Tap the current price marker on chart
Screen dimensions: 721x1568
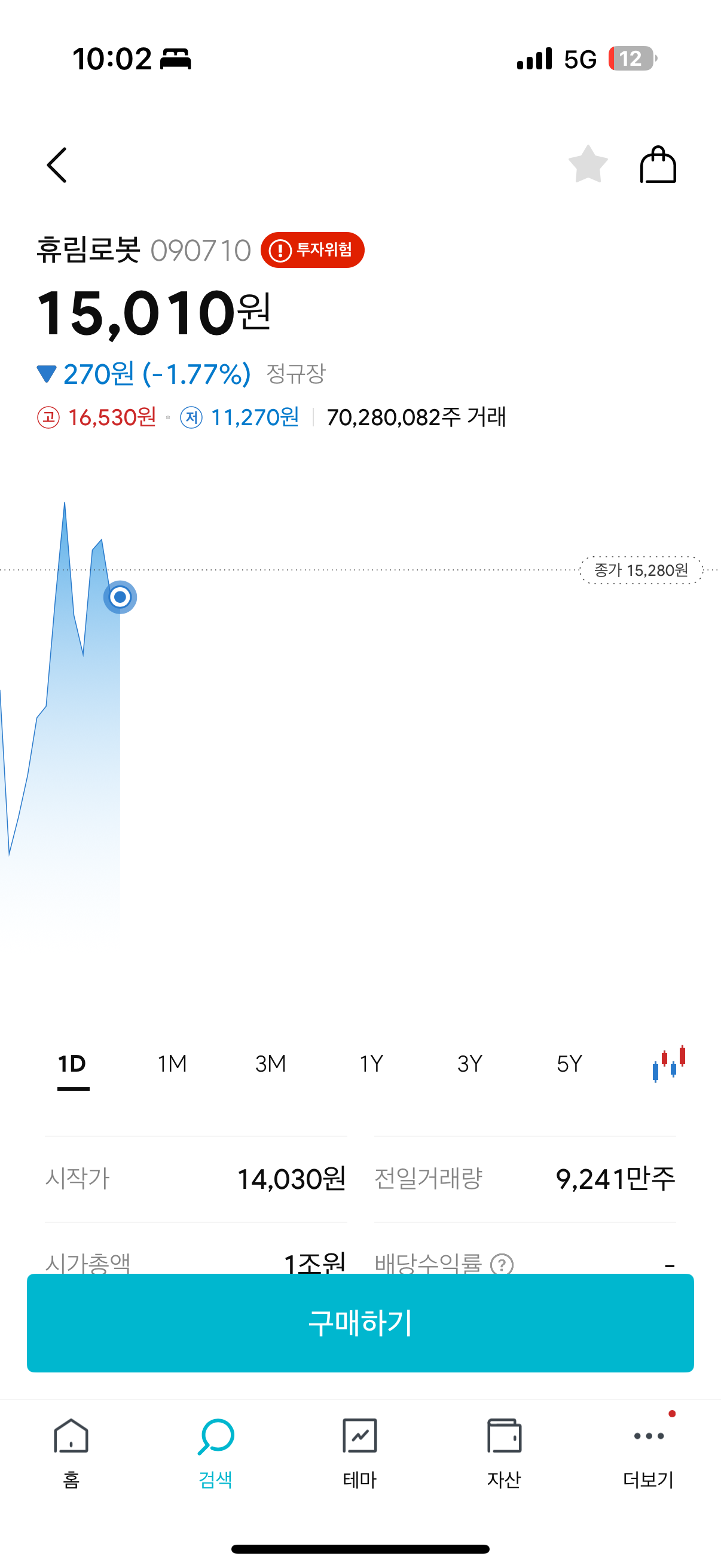[x=120, y=597]
